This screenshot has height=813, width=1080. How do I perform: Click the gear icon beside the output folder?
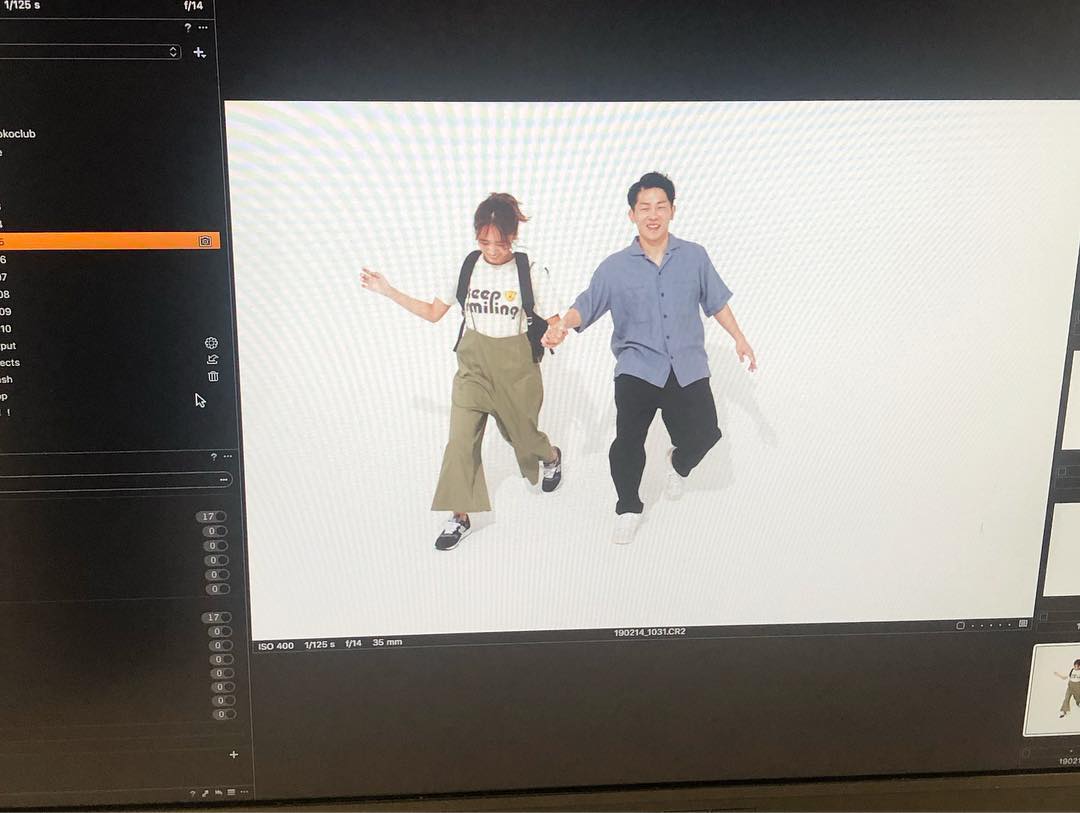211,343
